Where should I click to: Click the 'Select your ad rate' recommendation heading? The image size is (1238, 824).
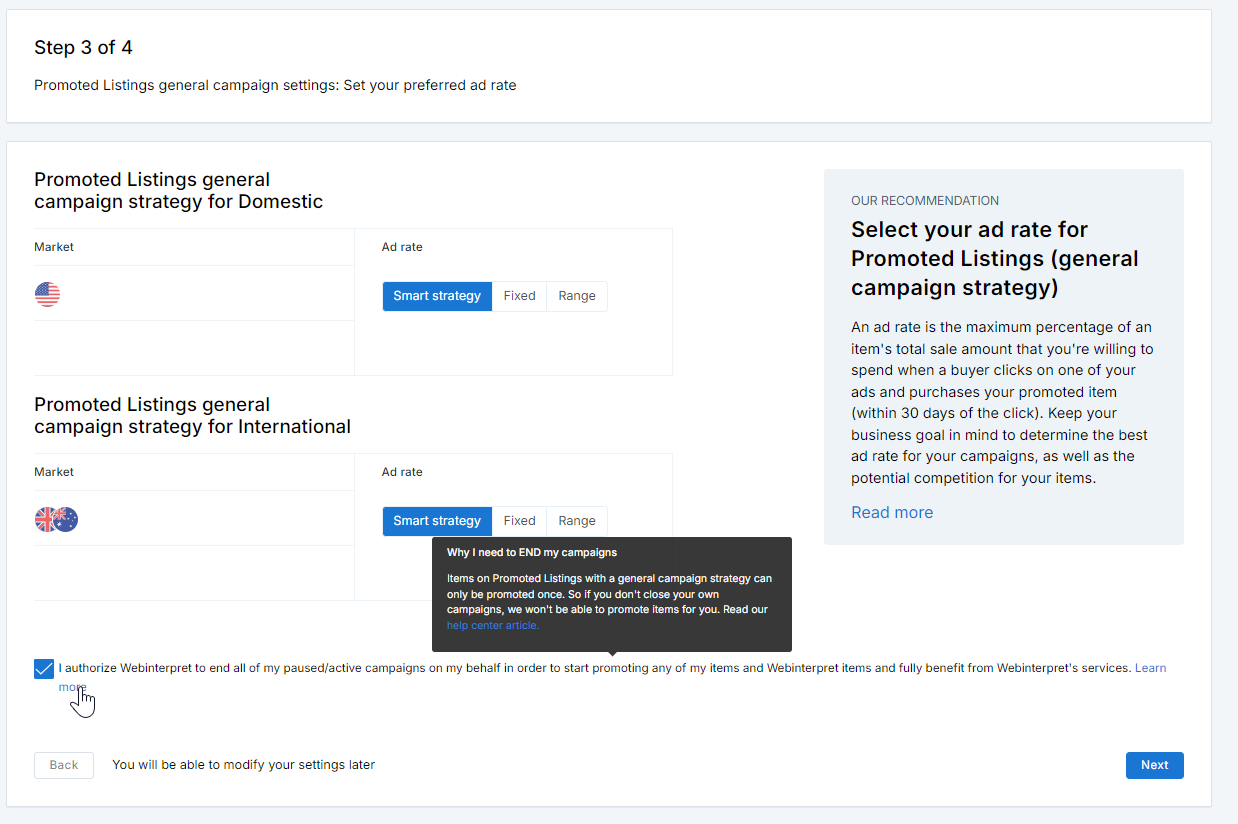pyautogui.click(x=995, y=258)
